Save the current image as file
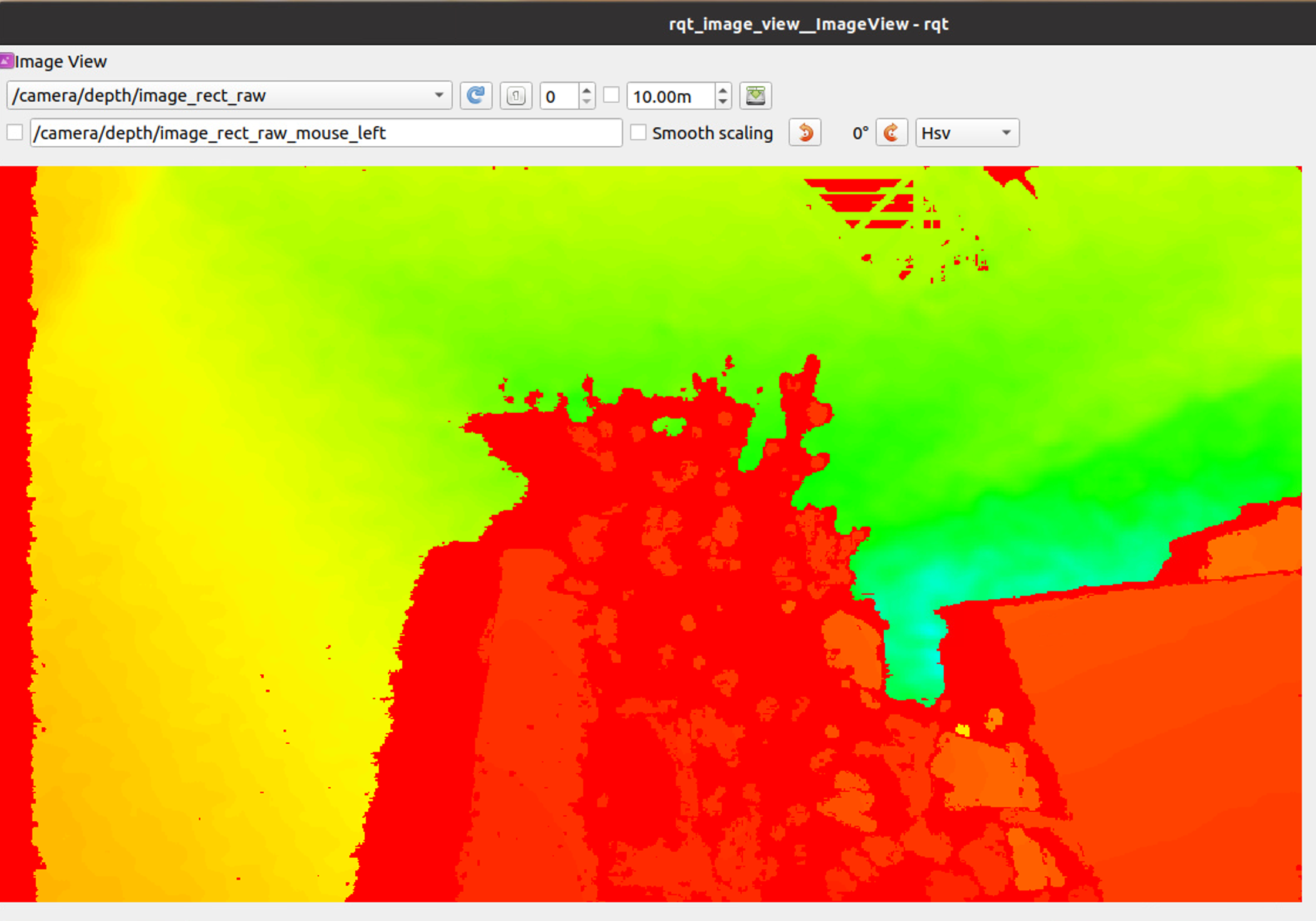1316x921 pixels. [x=755, y=96]
